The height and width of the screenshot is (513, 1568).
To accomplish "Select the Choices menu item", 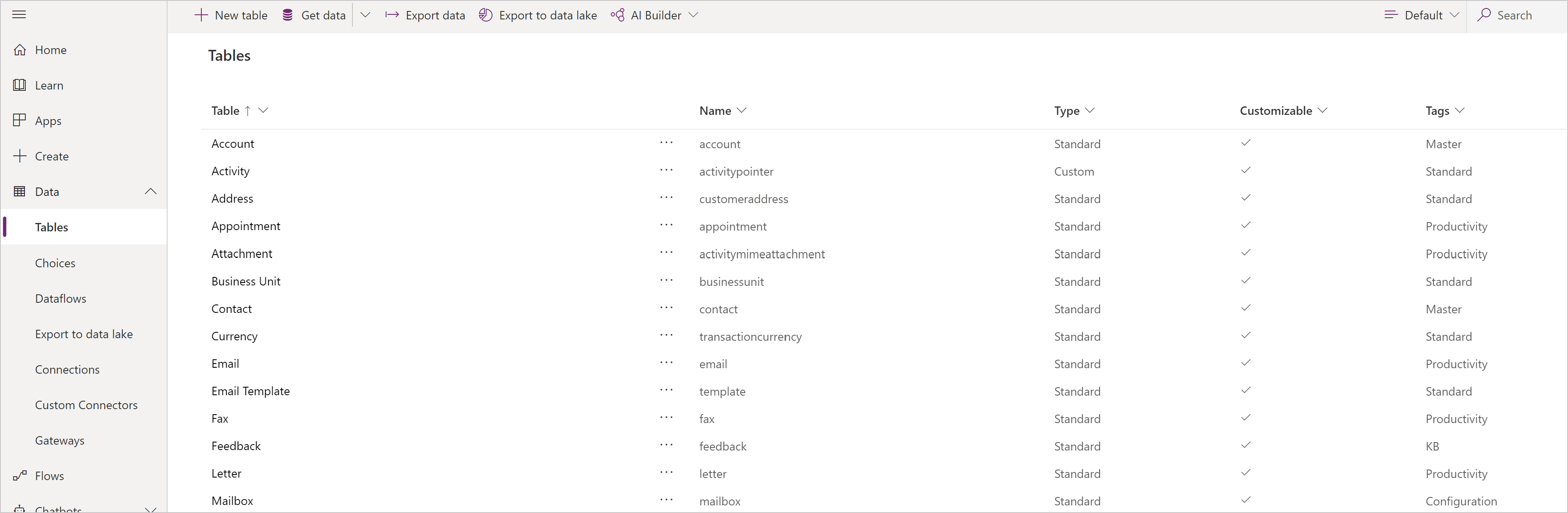I will (x=54, y=262).
